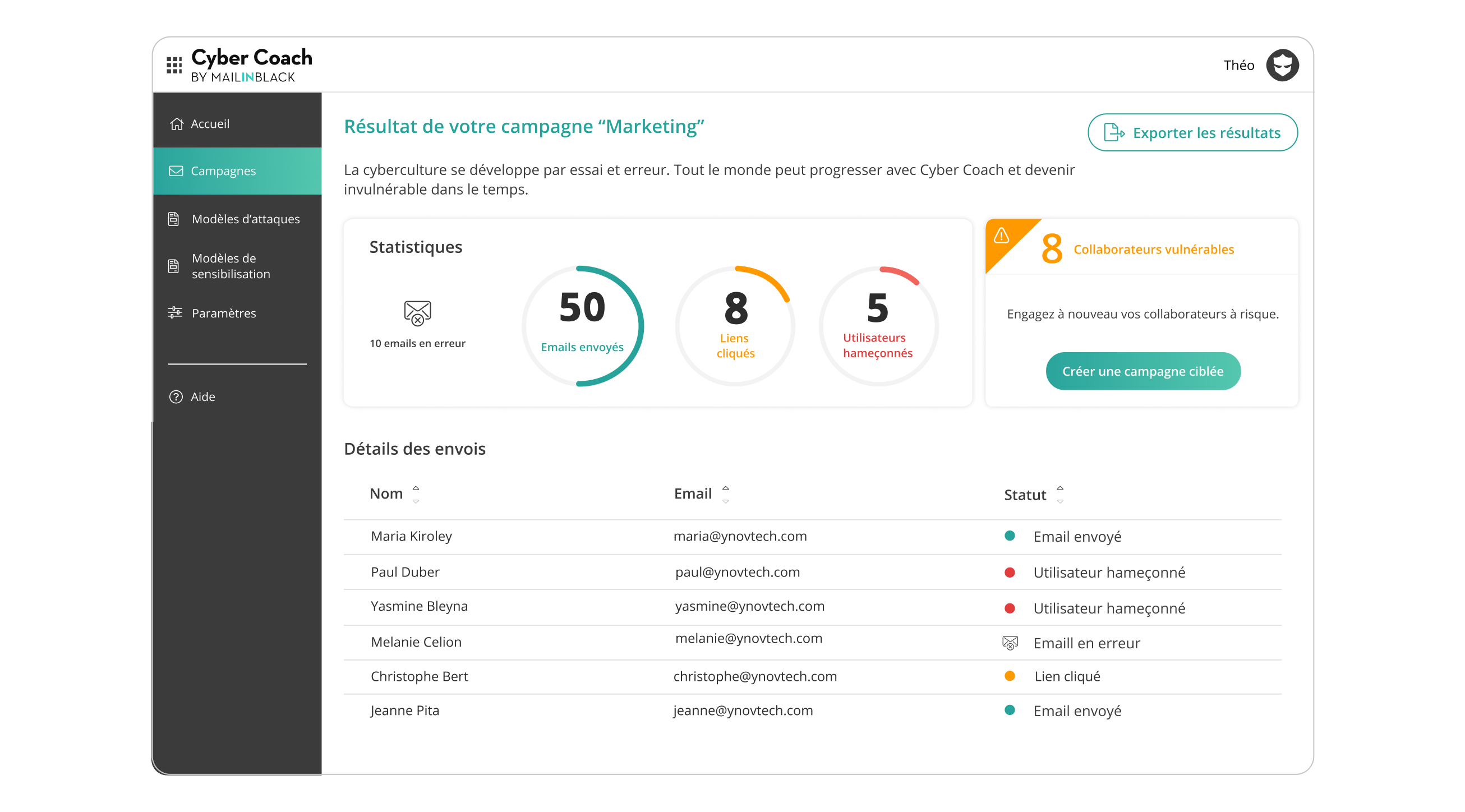Open the apps grid launcher icon
The width and height of the screenshot is (1465, 812).
174,66
